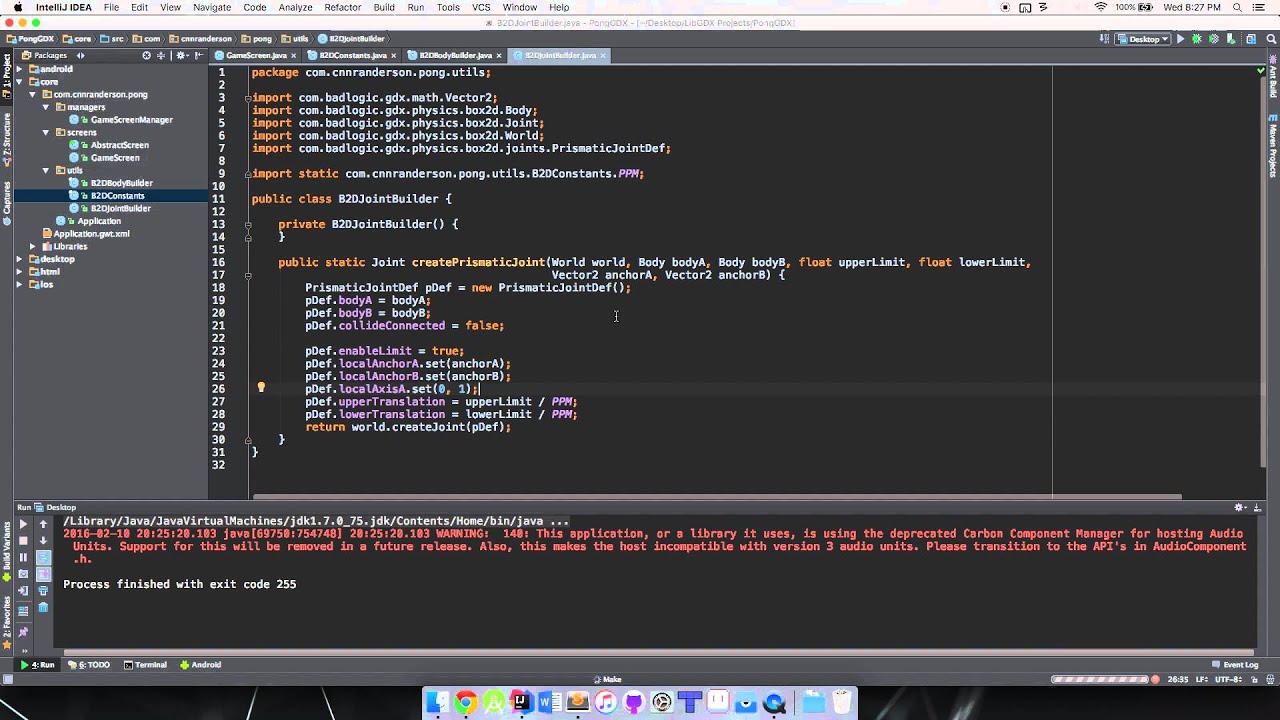Switch to B2DConstants.java editor tab
Screen dimensions: 1280x720
click(x=352, y=55)
